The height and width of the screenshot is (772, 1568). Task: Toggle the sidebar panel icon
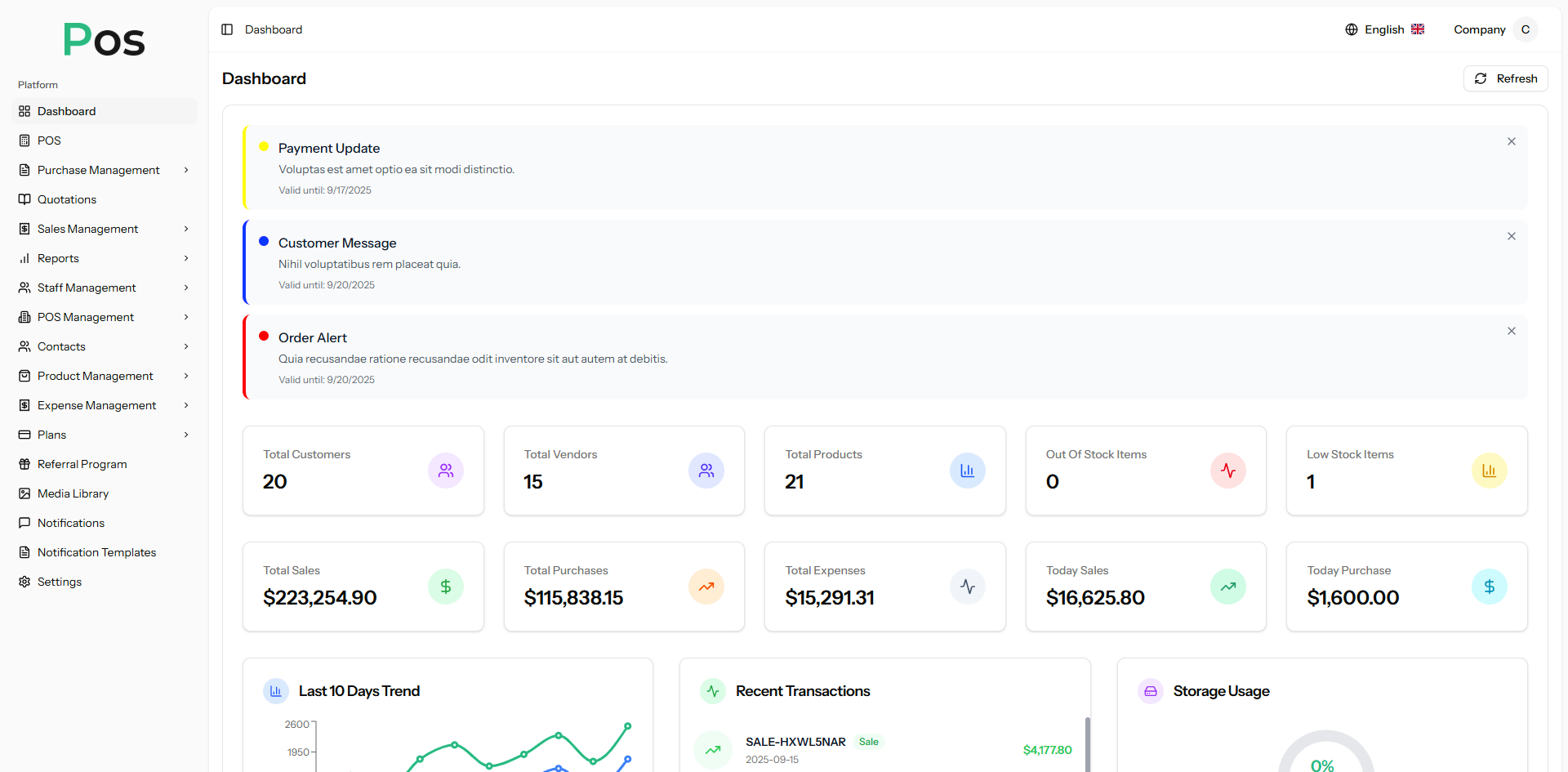pos(227,29)
